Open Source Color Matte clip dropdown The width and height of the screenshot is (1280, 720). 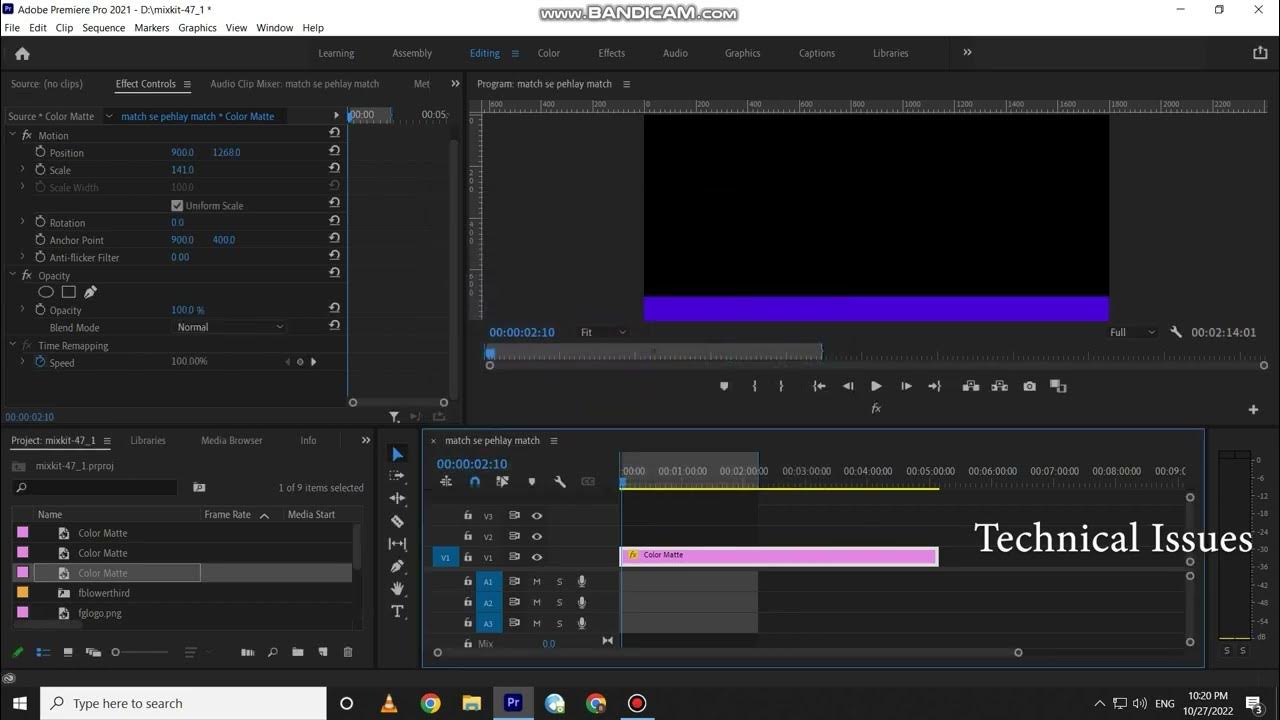109,116
